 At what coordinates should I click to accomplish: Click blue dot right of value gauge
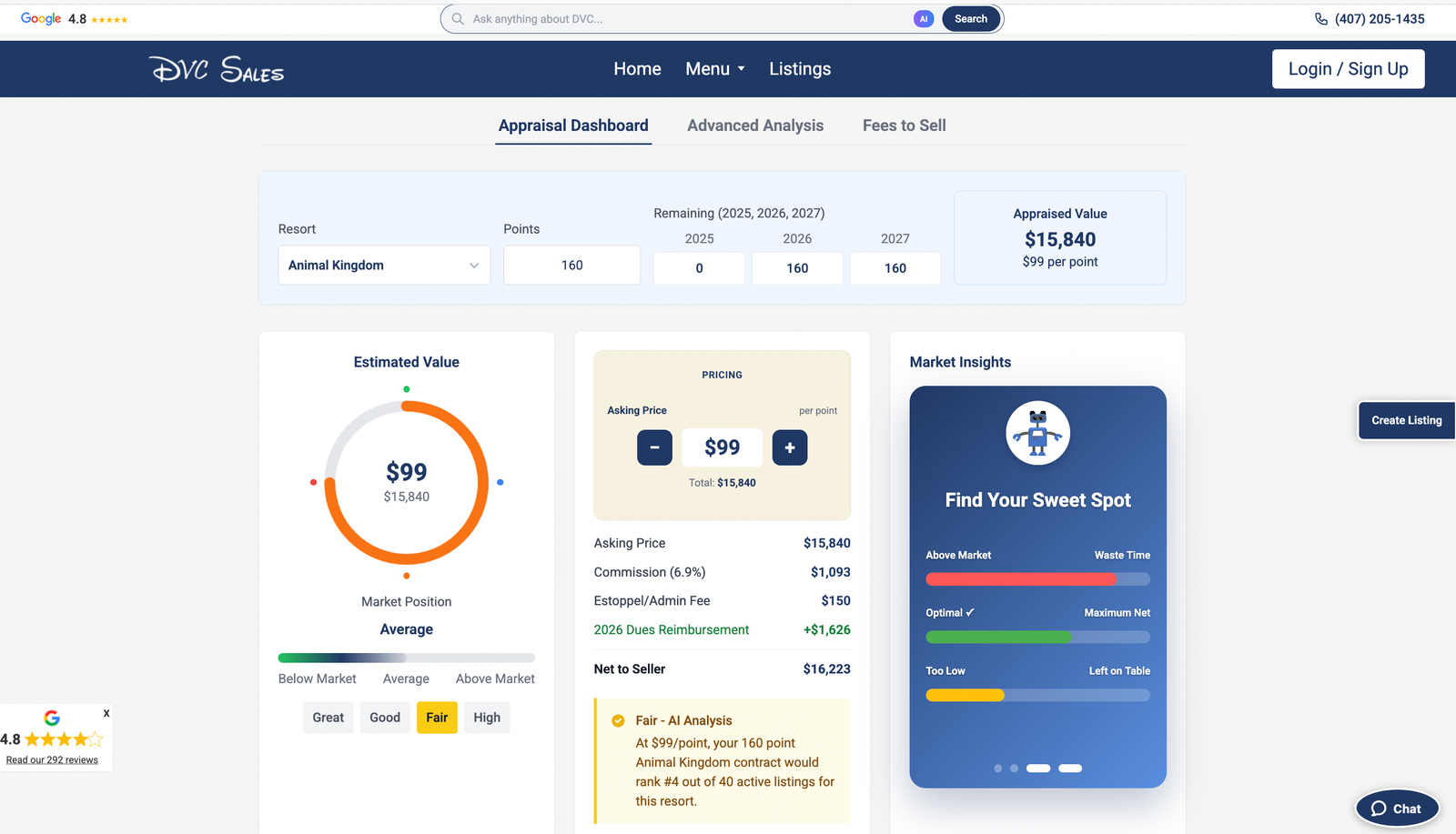click(500, 482)
